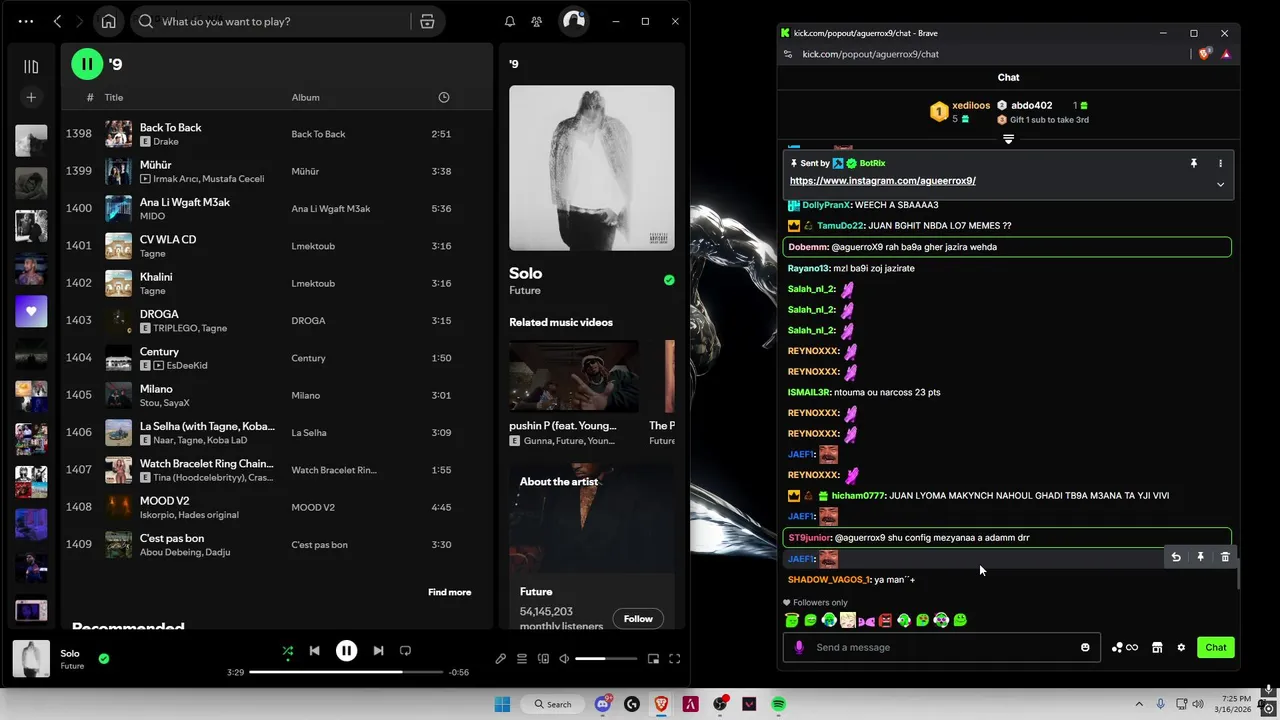Select track Ana Li Wgaft M3ak
Image resolution: width=1280 pixels, height=720 pixels.
click(x=277, y=209)
